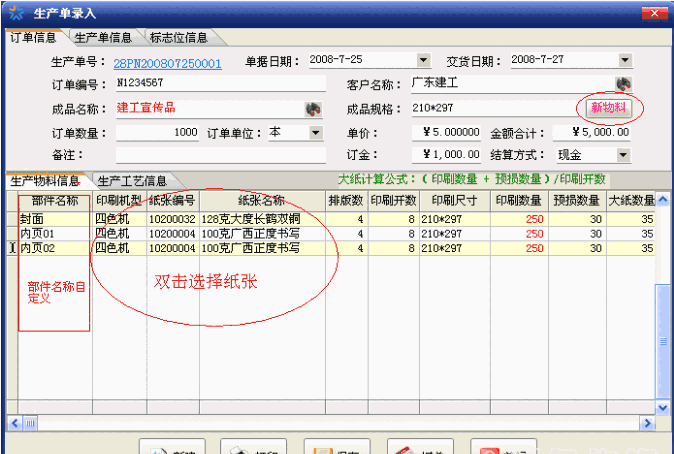Click the empty 备注 remarks field
Screen dimensions: 674x454
(221, 155)
